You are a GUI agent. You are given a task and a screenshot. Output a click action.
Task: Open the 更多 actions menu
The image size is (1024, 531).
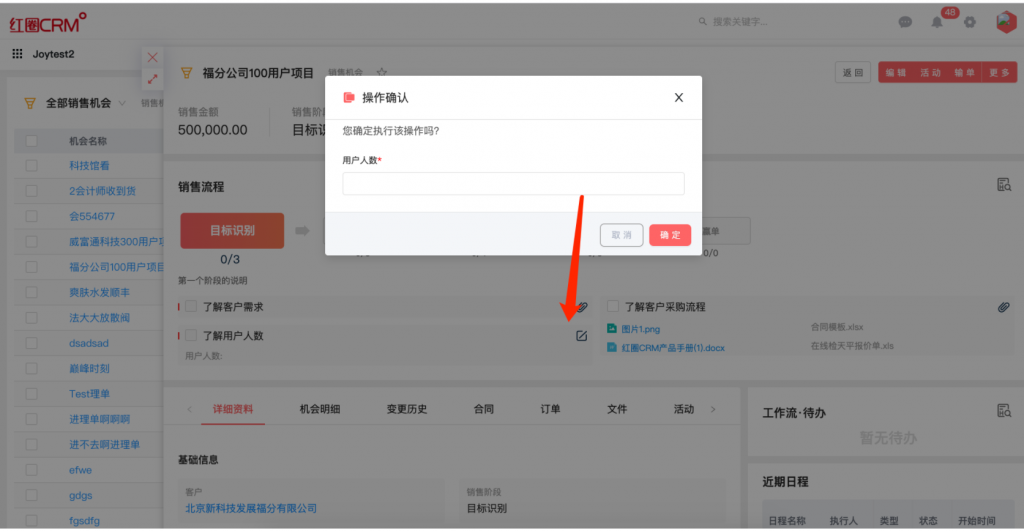click(x=999, y=73)
